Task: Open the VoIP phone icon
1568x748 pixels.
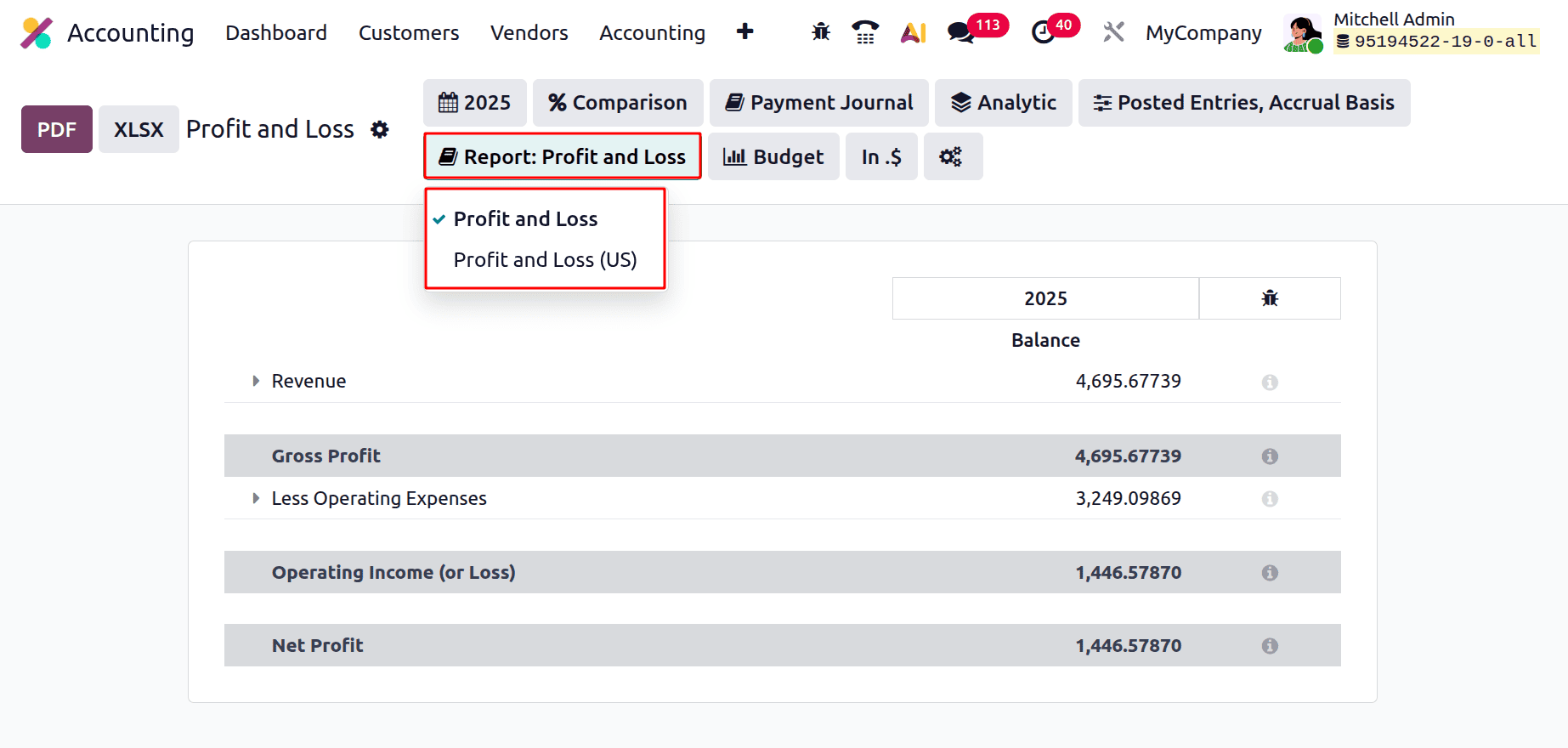Action: (x=865, y=32)
